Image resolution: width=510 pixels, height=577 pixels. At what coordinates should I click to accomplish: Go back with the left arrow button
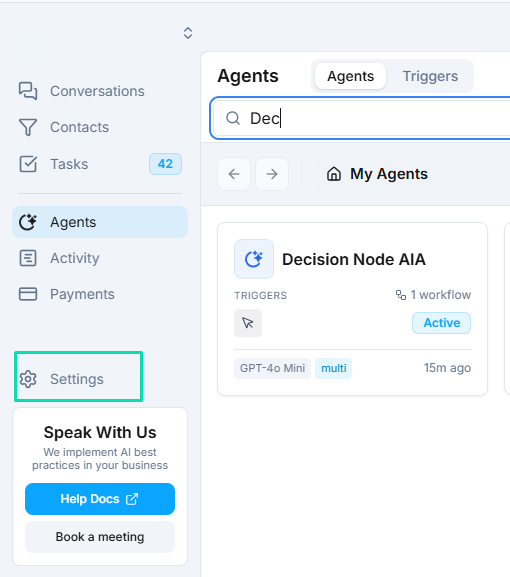click(x=234, y=174)
